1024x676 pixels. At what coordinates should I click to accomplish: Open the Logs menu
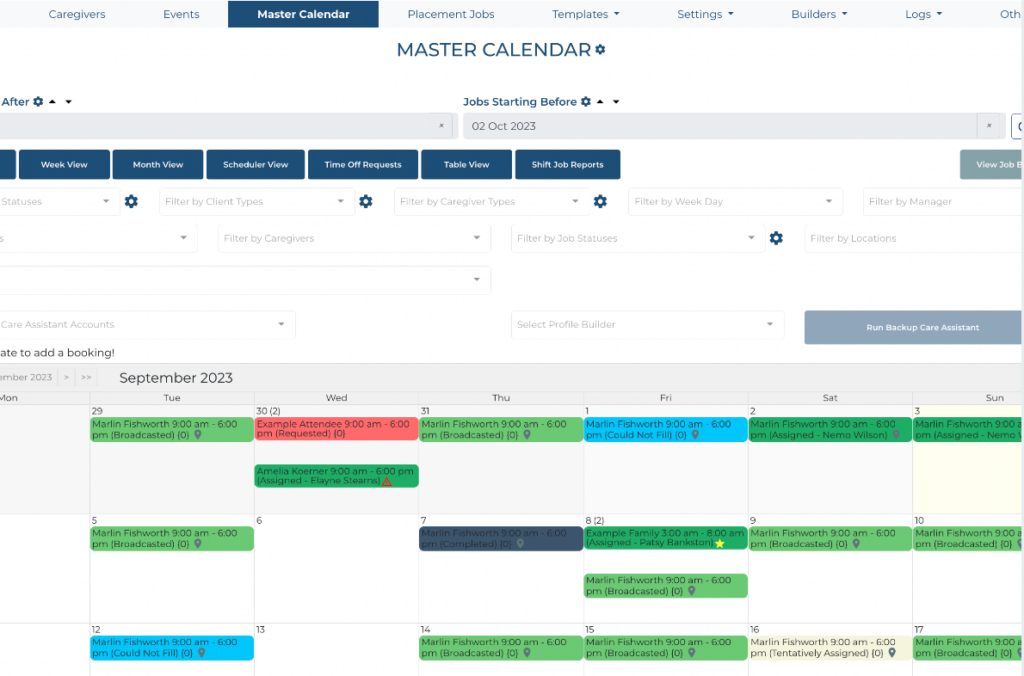[x=921, y=14]
